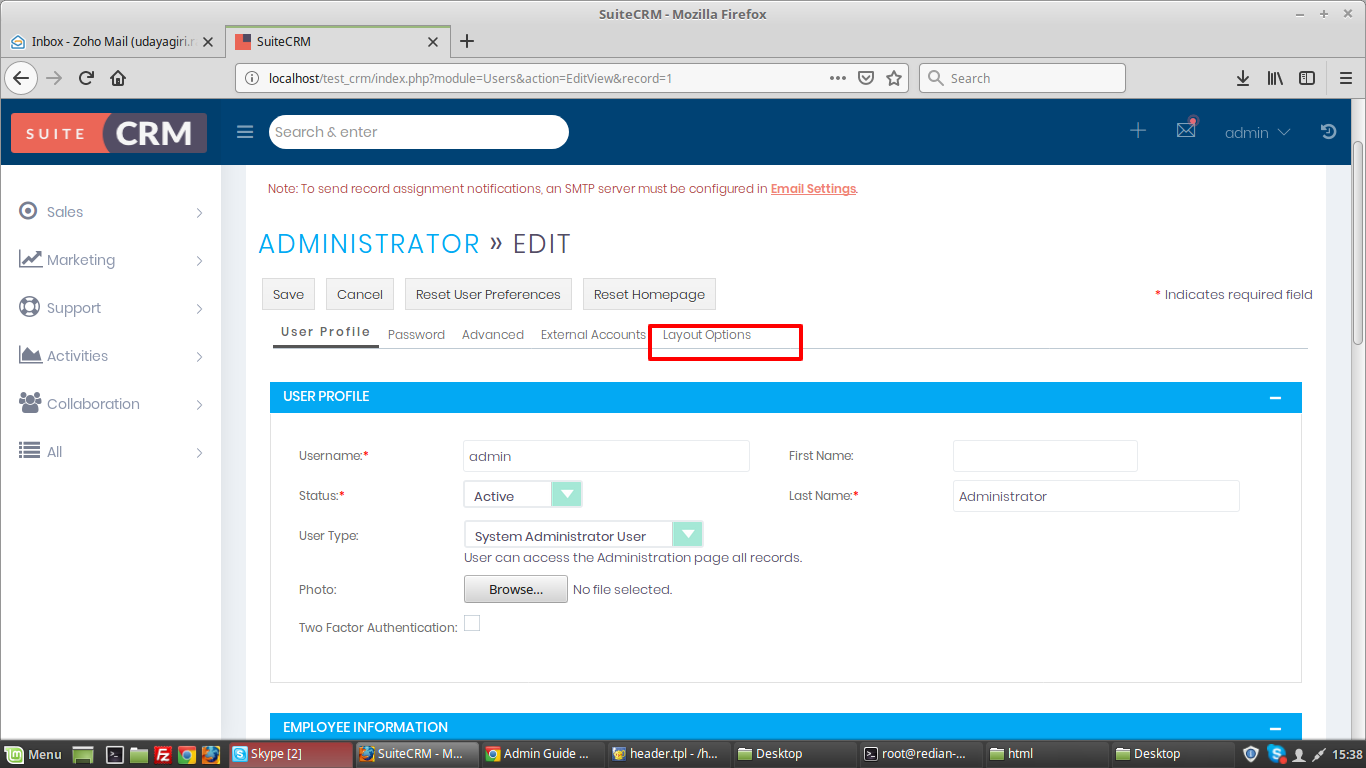Launch FileZilla from taskbar
This screenshot has height=768, width=1366.
[x=163, y=754]
